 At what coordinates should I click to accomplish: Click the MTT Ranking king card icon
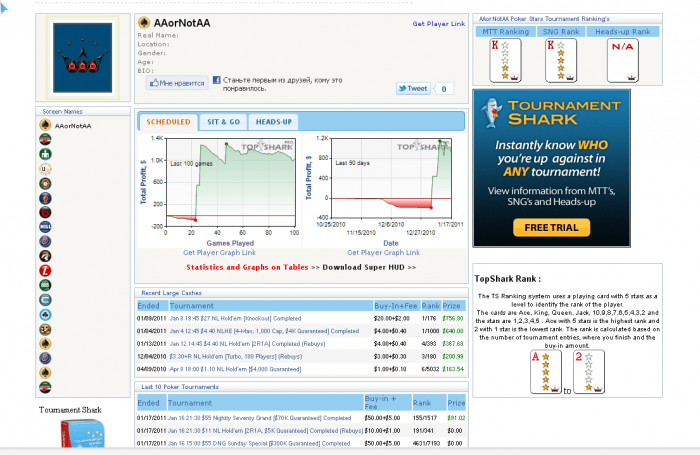pyautogui.click(x=505, y=61)
